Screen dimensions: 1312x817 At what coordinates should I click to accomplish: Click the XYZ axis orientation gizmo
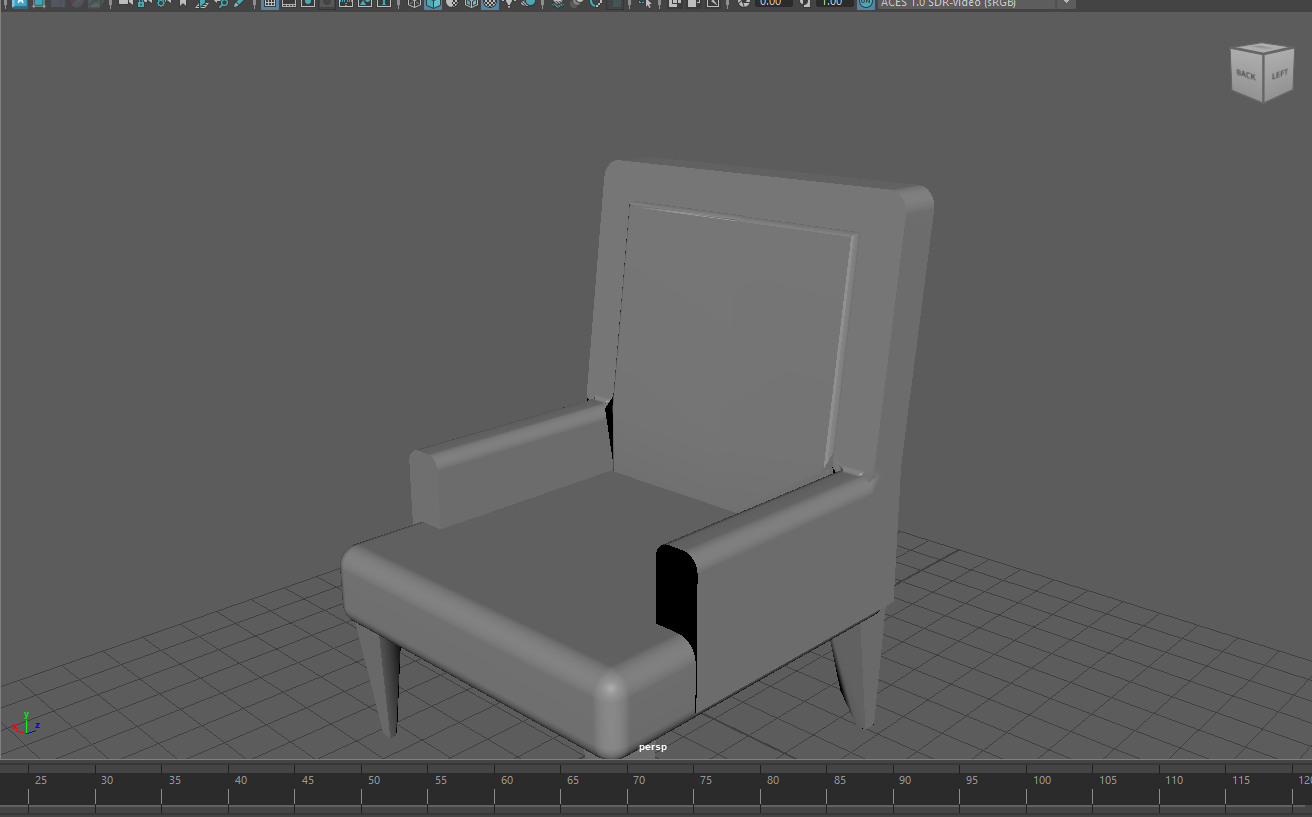26,725
